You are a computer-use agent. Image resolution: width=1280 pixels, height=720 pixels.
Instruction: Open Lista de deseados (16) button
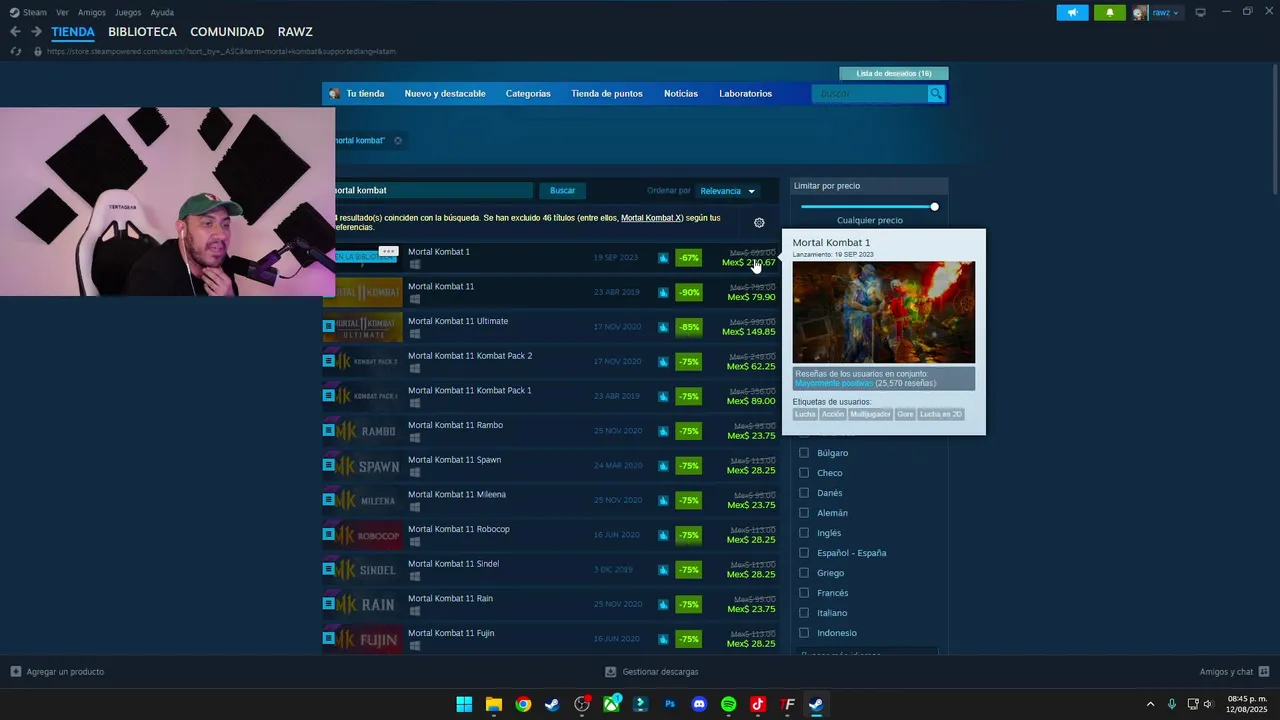coord(894,73)
